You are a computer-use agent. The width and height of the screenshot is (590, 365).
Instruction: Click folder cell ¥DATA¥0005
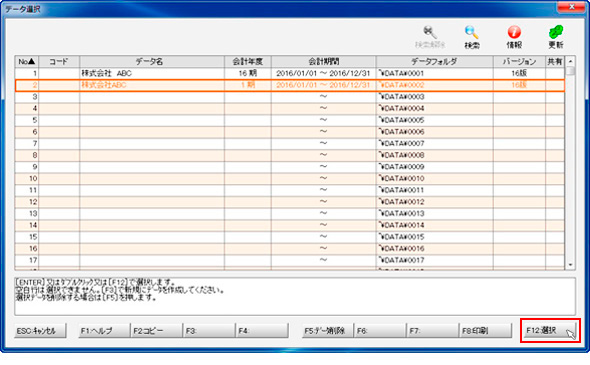point(435,120)
